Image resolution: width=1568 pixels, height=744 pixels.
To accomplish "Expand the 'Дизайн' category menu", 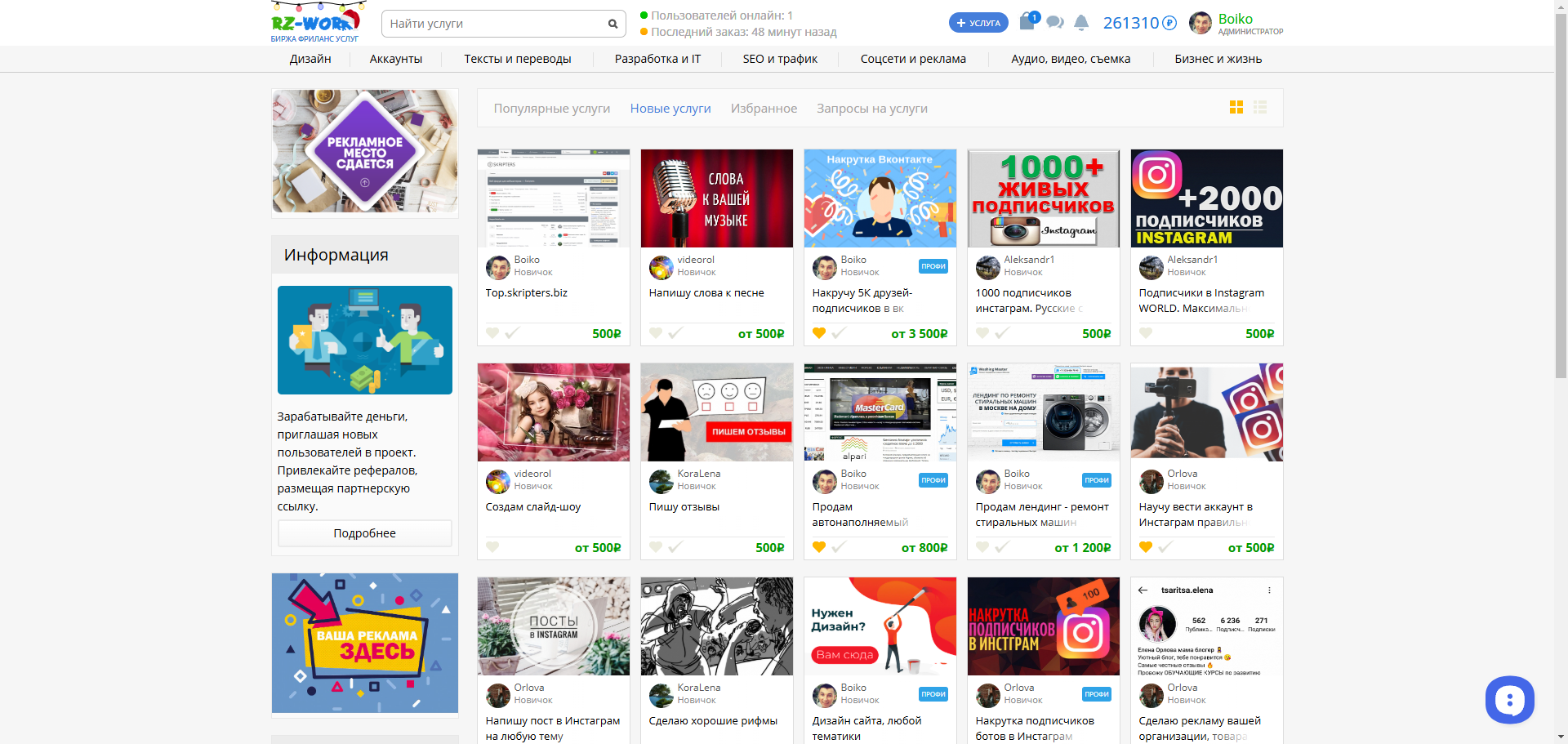I will [310, 59].
